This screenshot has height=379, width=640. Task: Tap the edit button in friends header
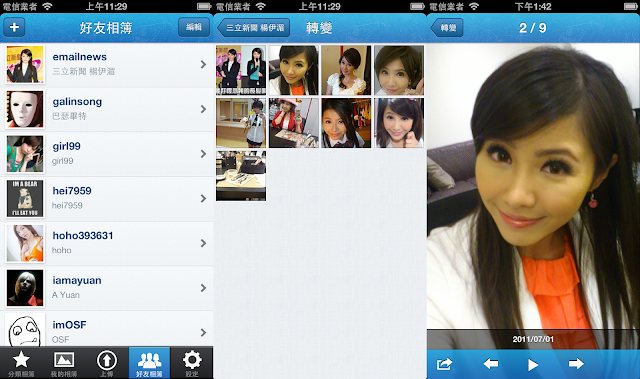[x=194, y=27]
